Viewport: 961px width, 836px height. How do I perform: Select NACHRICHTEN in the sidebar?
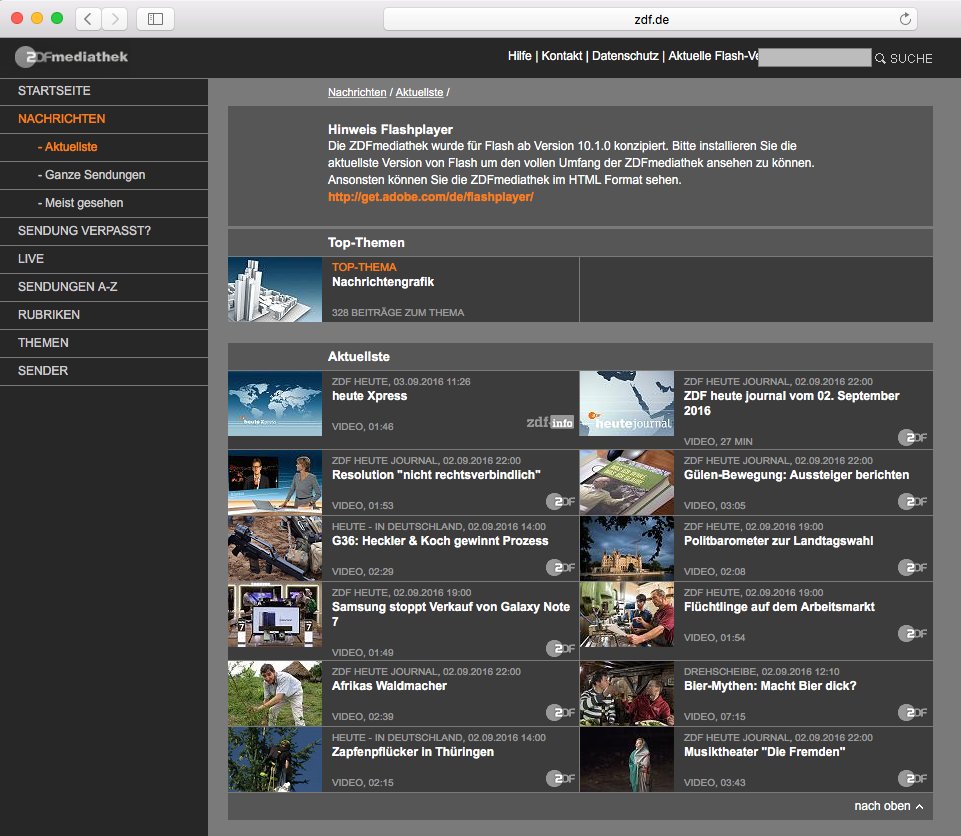click(x=104, y=119)
